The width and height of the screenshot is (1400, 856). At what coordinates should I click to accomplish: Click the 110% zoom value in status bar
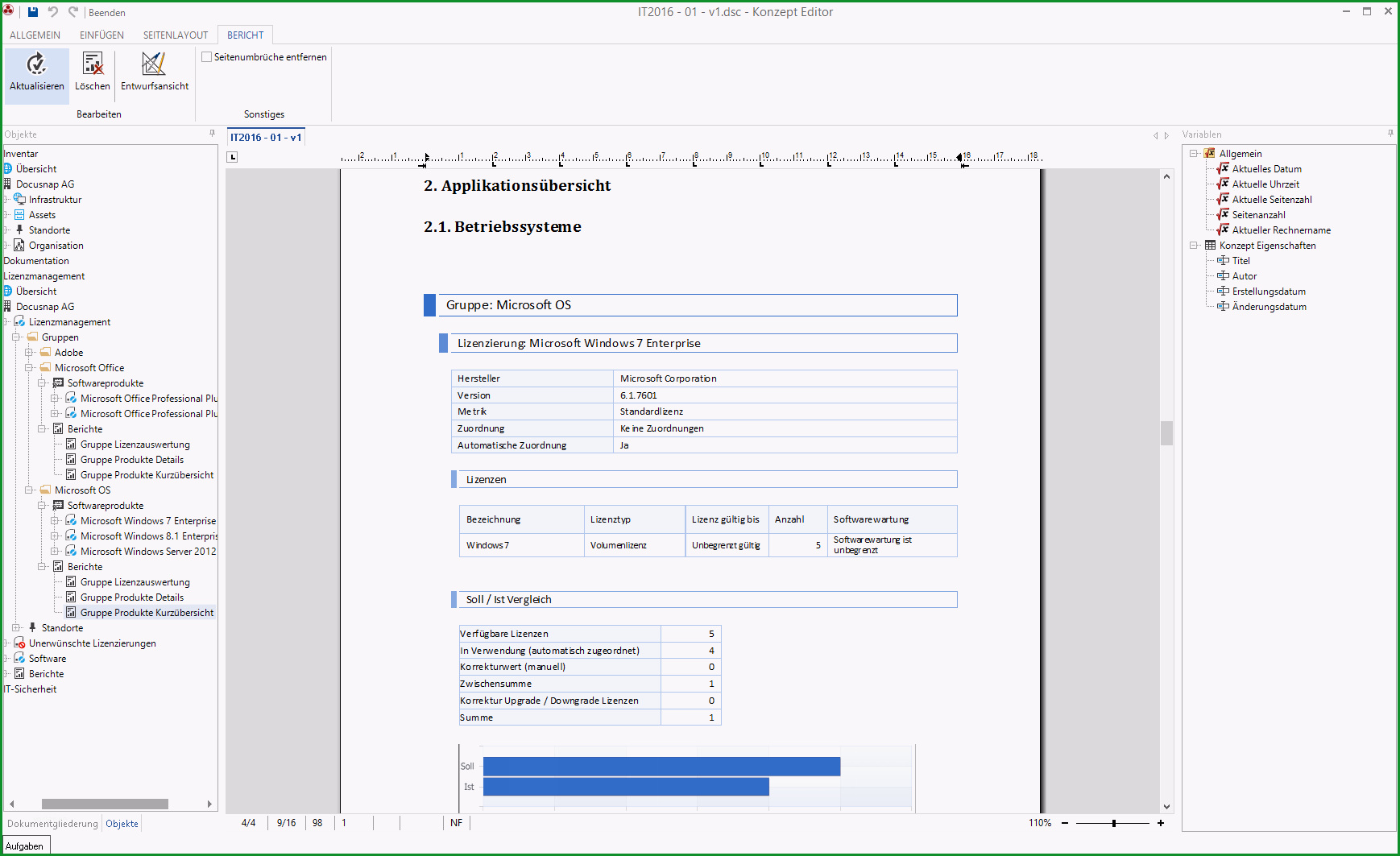pos(1039,823)
